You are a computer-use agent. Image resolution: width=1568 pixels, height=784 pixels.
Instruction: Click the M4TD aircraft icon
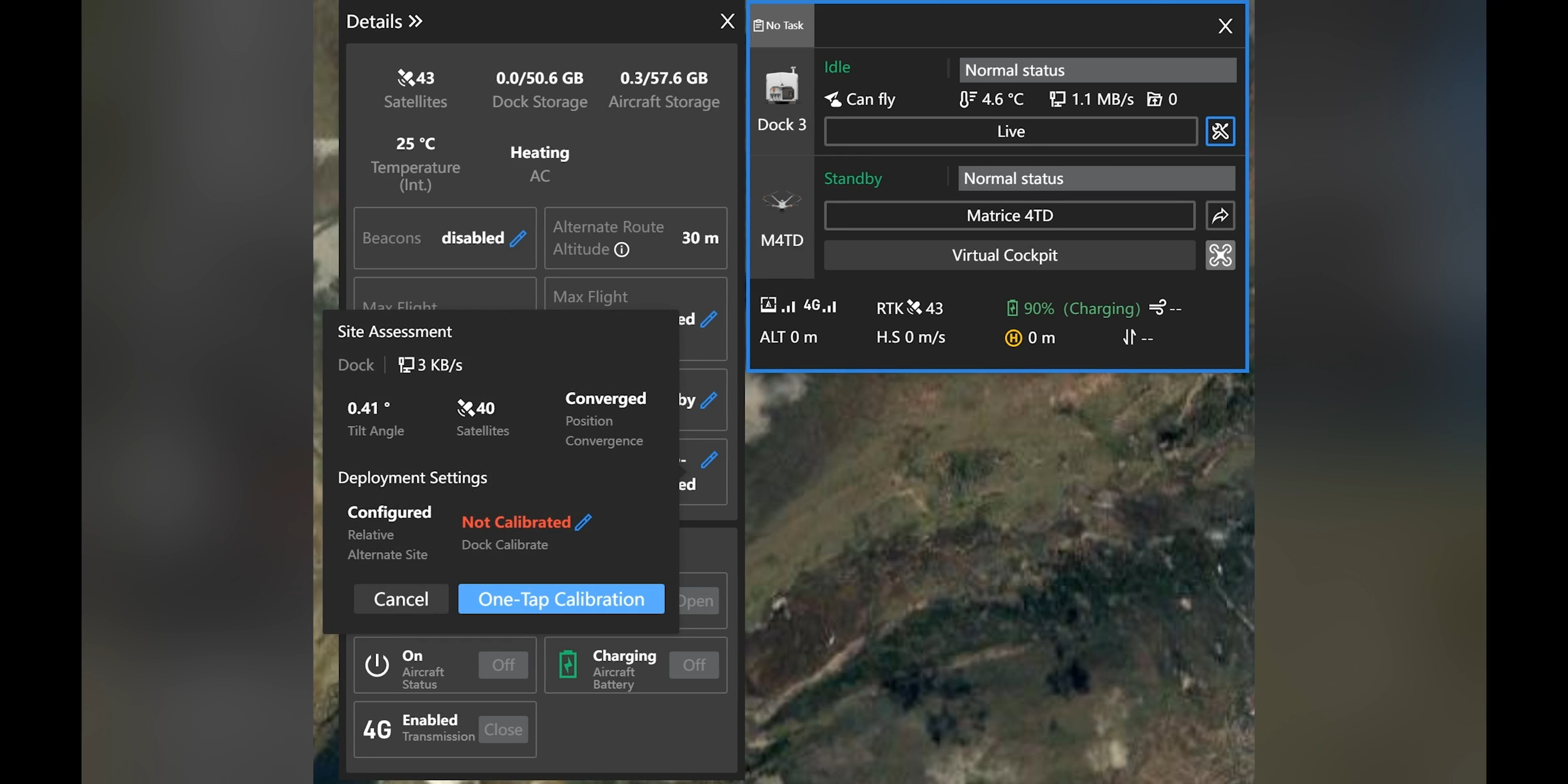(781, 201)
